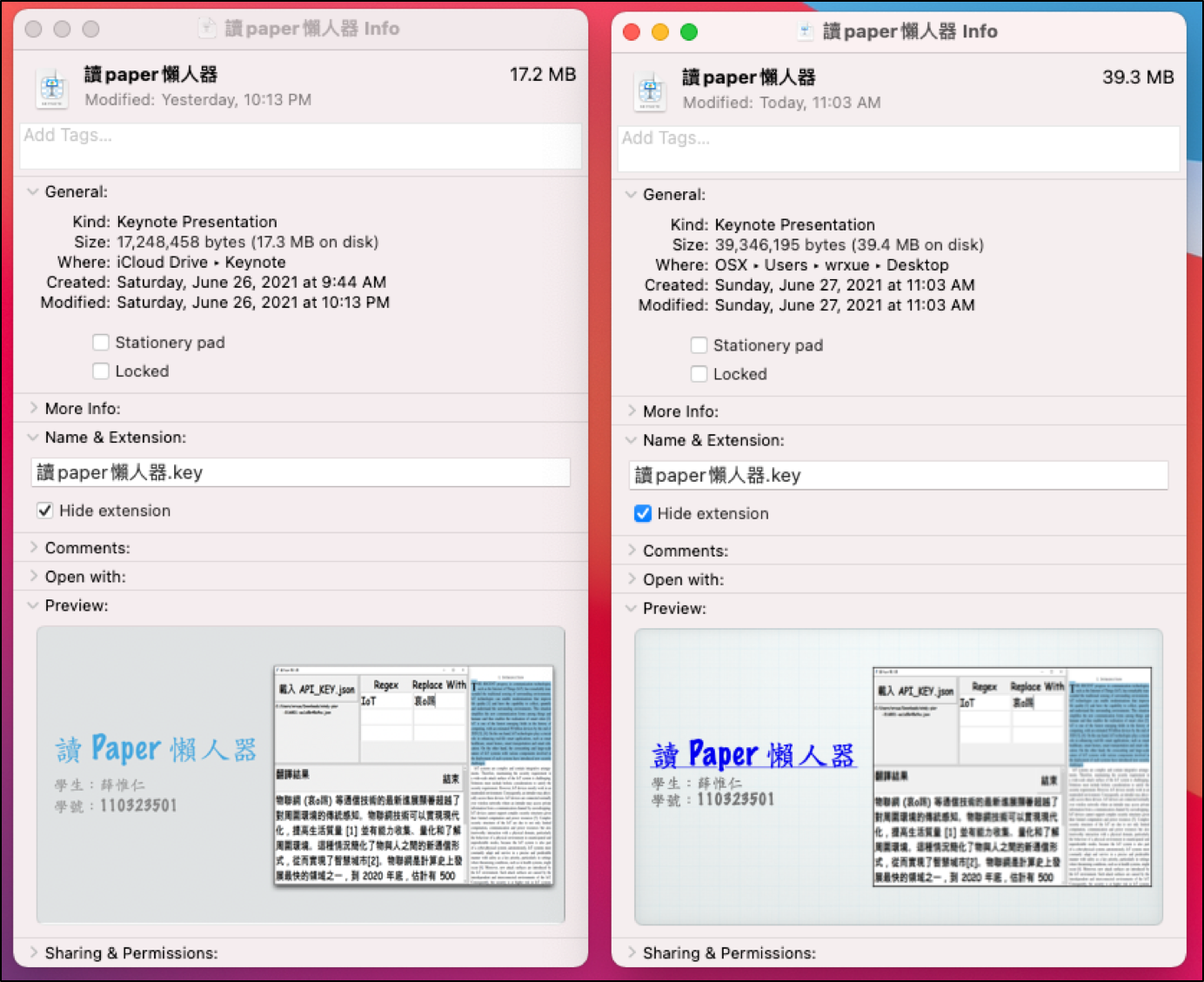The image size is (1204, 982).
Task: Expand Open with in the right Info window
Action: [x=631, y=579]
